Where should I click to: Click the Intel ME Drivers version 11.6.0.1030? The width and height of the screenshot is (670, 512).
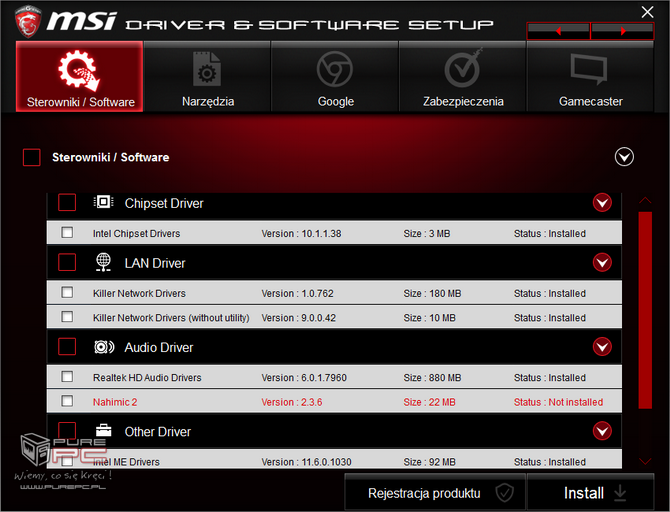tap(306, 462)
